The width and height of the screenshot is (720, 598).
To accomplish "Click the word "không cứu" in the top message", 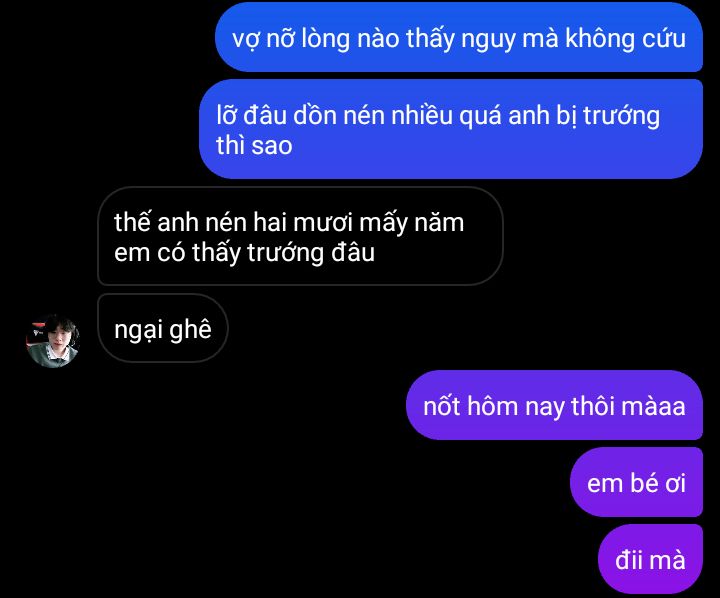I will coord(625,39).
